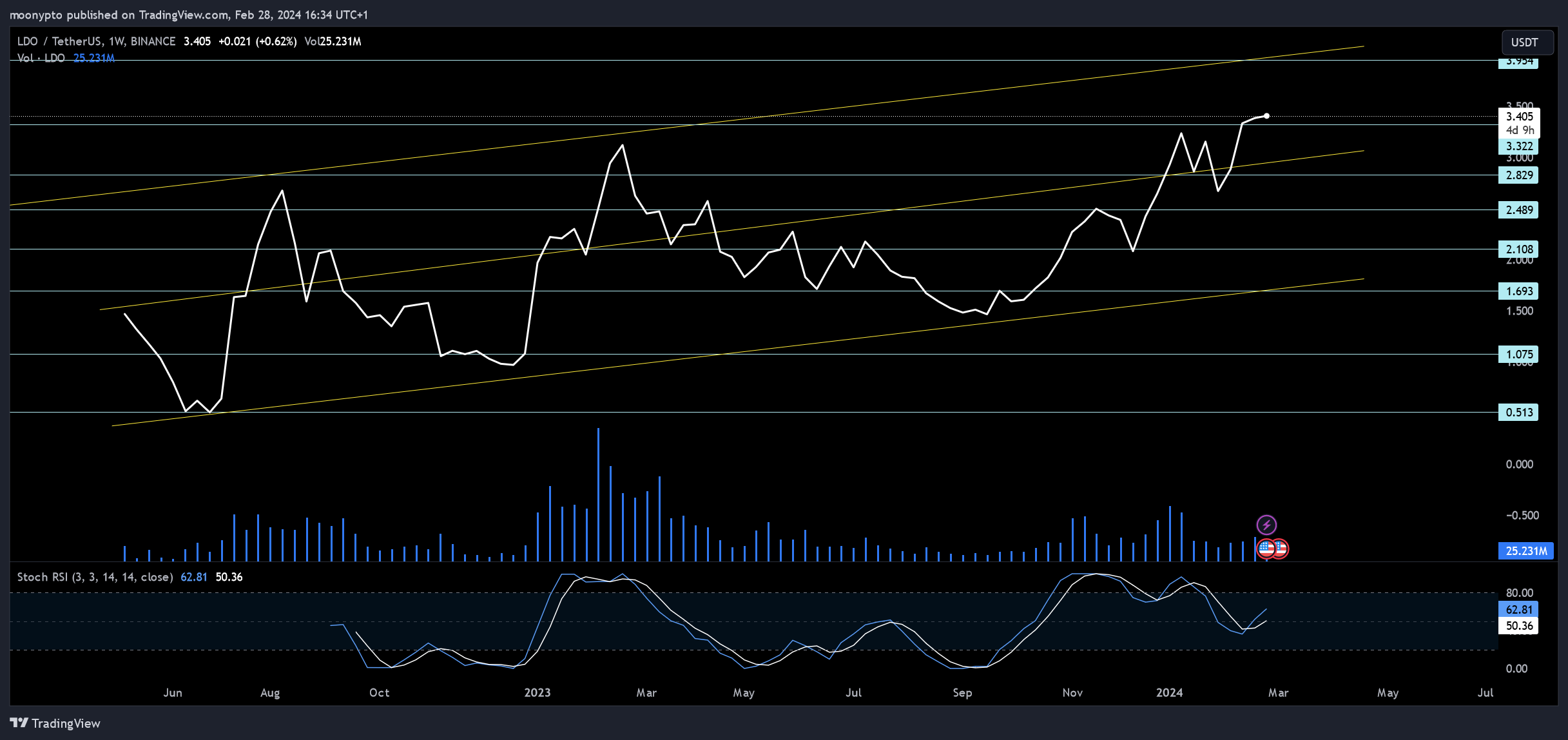
Task: Select the 2.108 price level label
Action: click(1518, 249)
